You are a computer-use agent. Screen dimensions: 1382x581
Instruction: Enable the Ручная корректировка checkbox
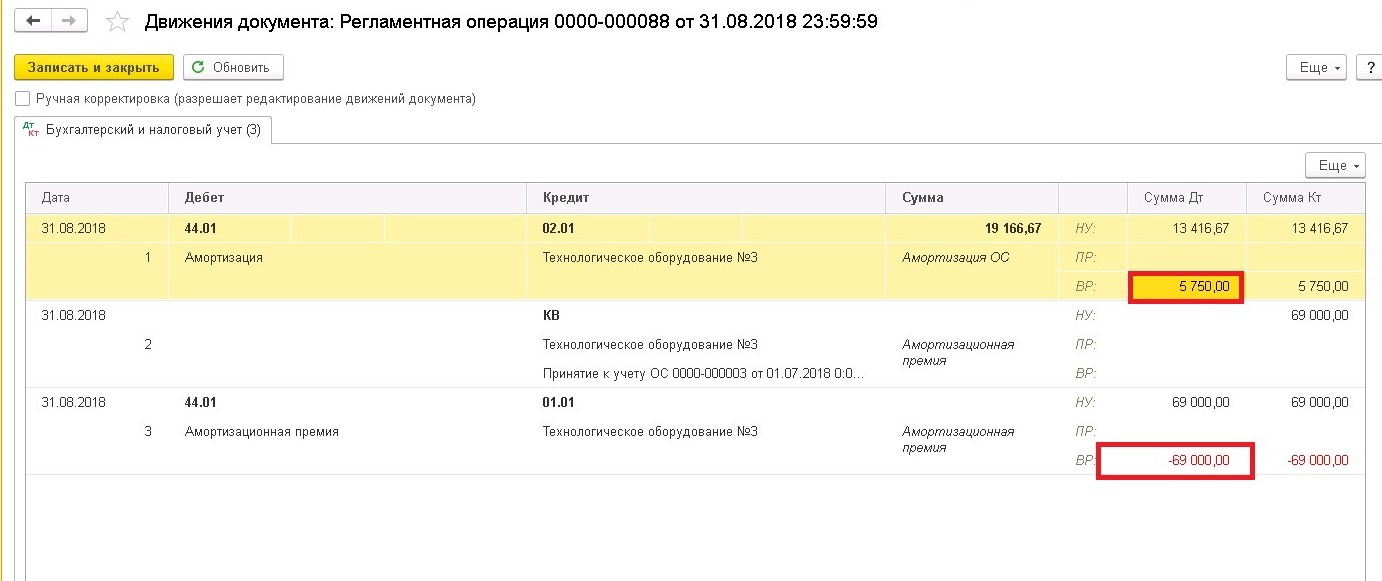click(22, 99)
